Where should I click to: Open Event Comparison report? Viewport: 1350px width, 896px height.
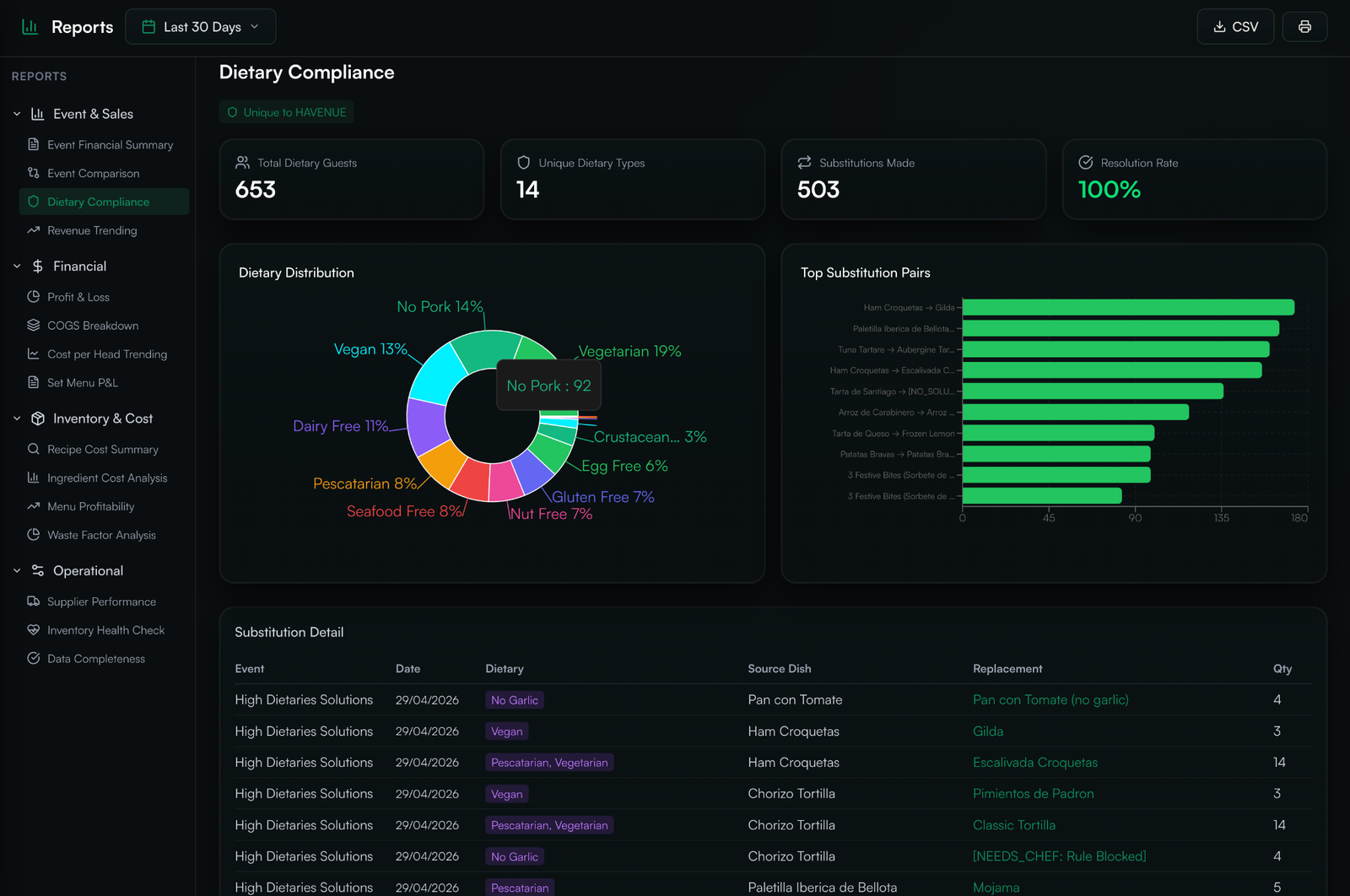click(104, 174)
